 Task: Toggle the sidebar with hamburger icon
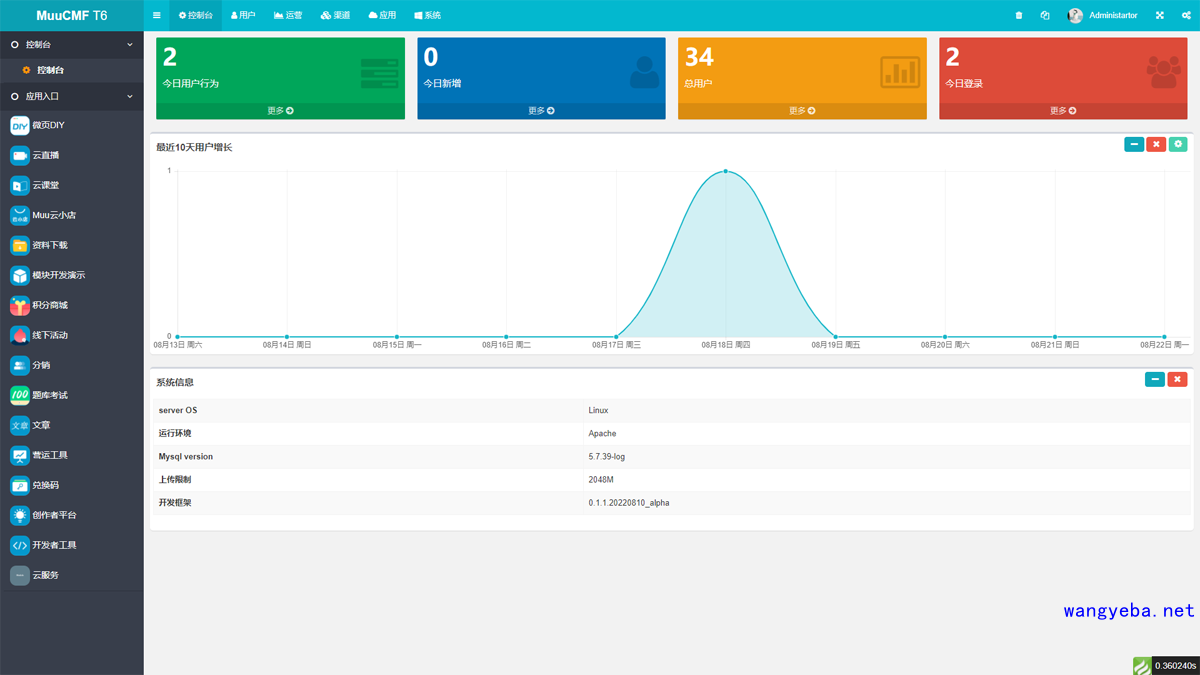click(x=157, y=15)
